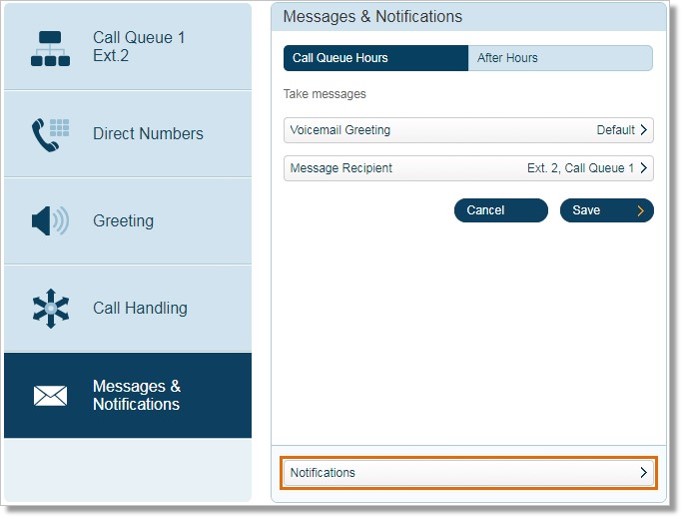Click the chevron next to Default

pyautogui.click(x=643, y=130)
